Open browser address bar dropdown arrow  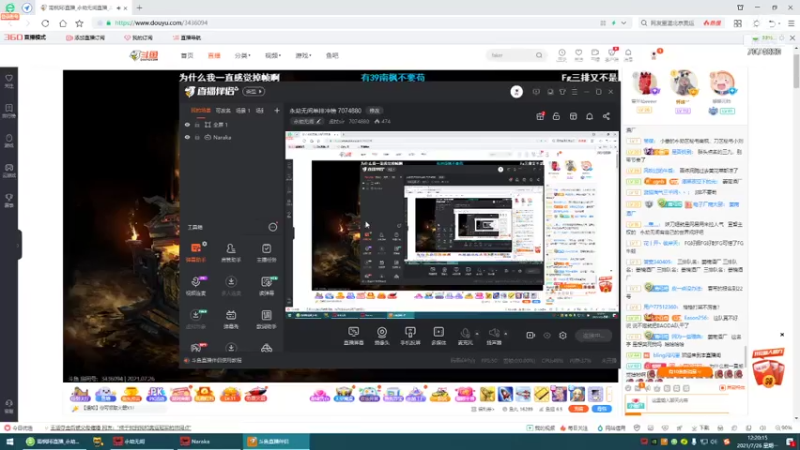point(623,23)
